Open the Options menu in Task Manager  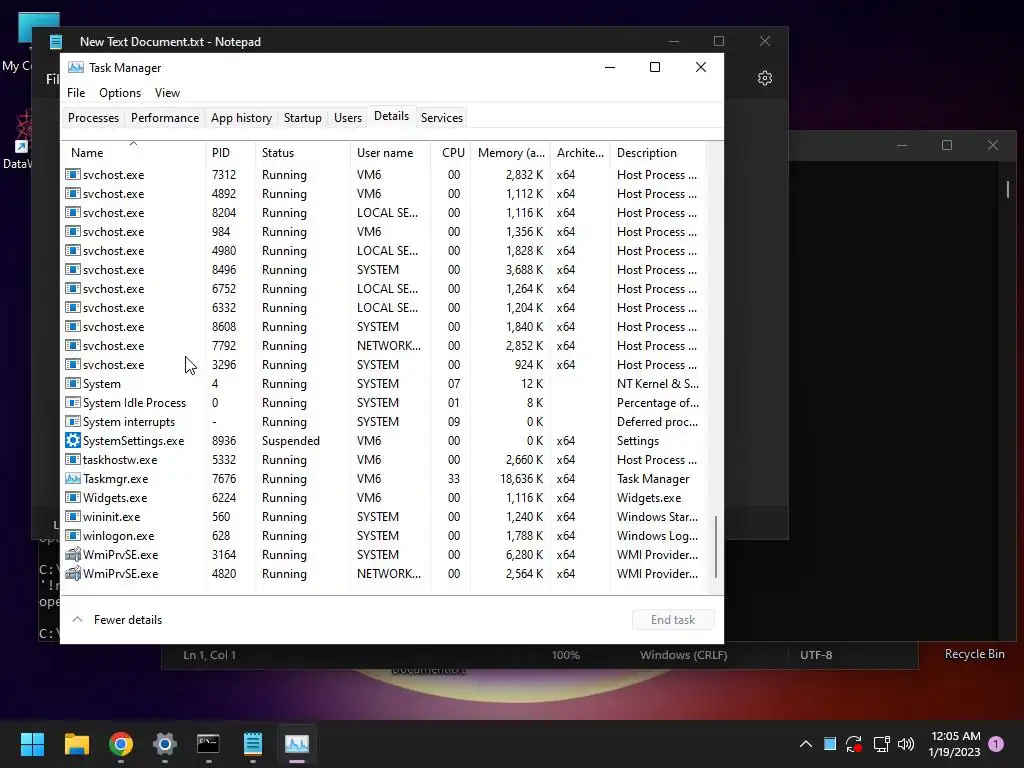click(120, 93)
